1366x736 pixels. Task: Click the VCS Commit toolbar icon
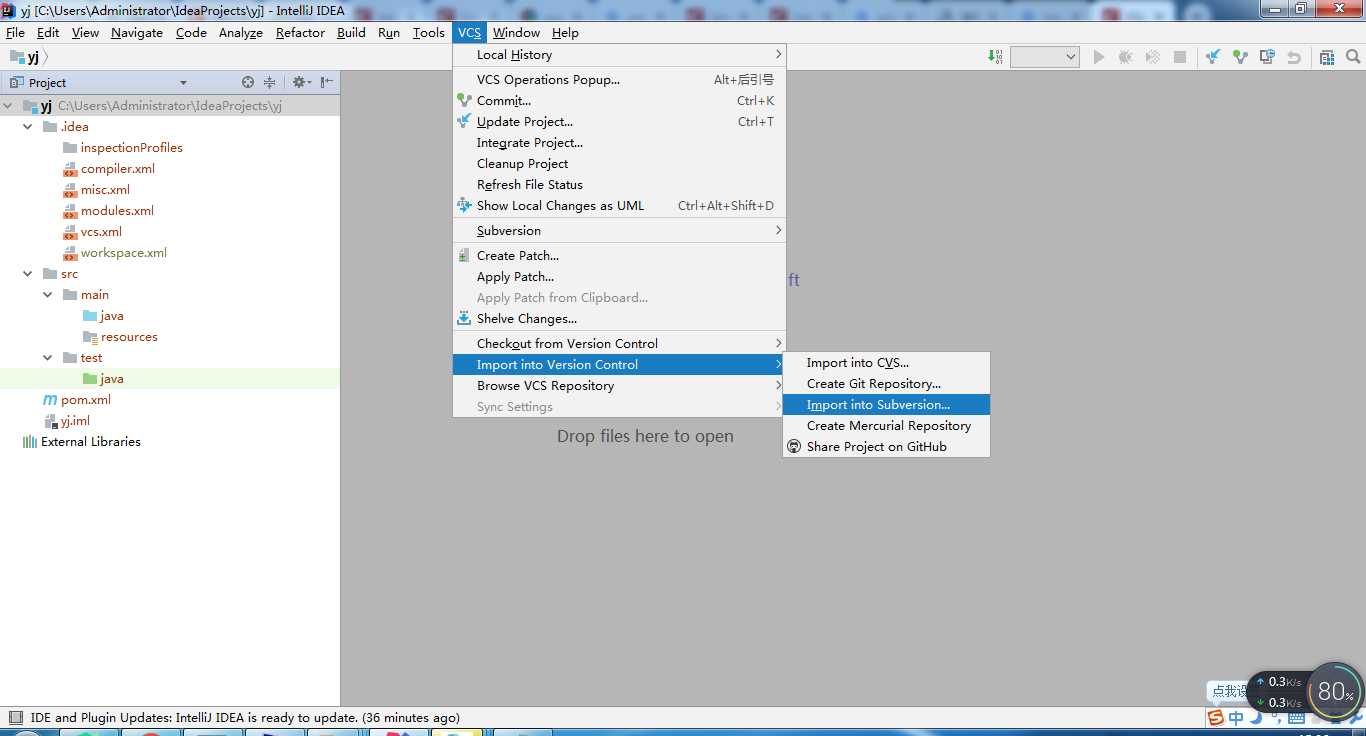point(1240,57)
